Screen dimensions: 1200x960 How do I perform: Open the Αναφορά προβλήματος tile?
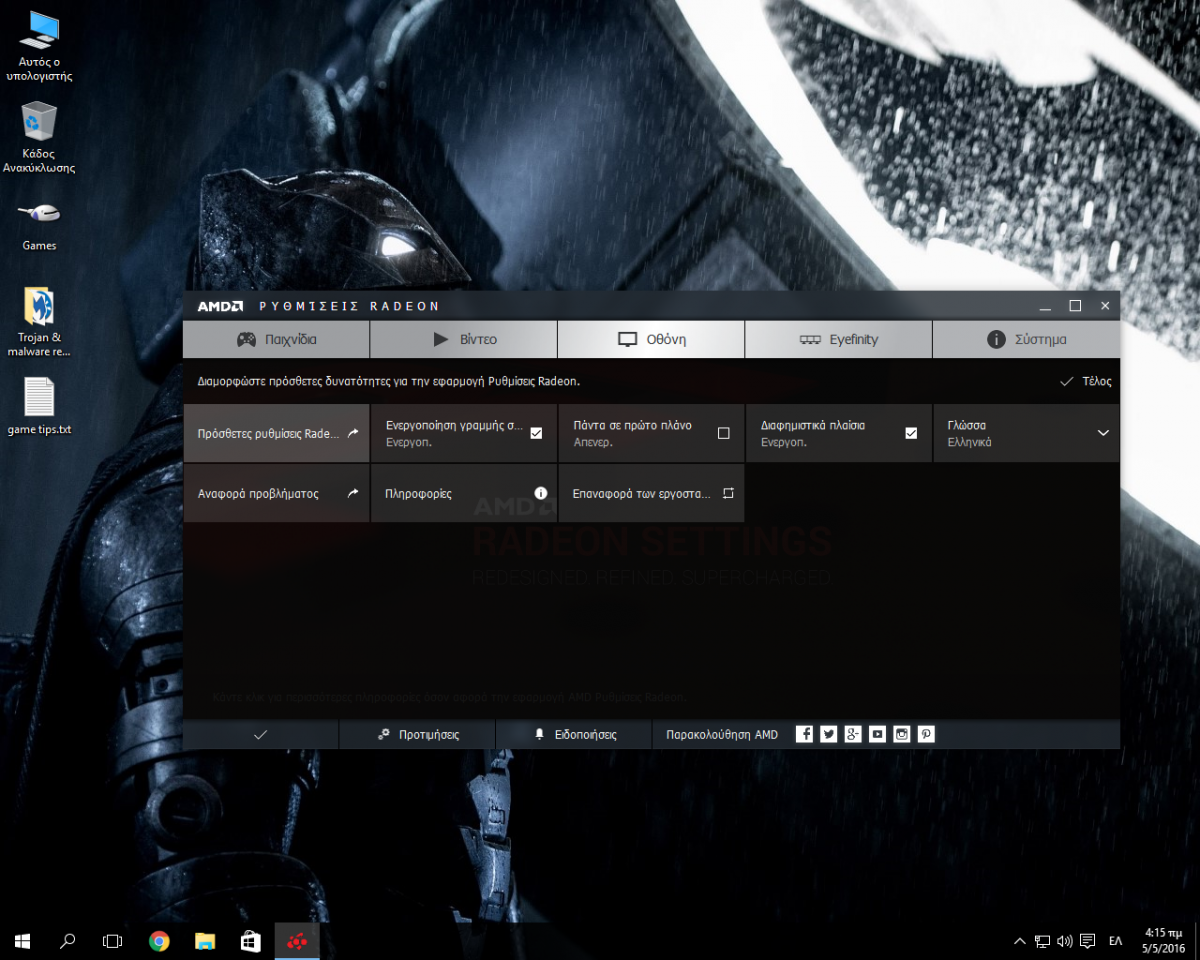point(276,493)
